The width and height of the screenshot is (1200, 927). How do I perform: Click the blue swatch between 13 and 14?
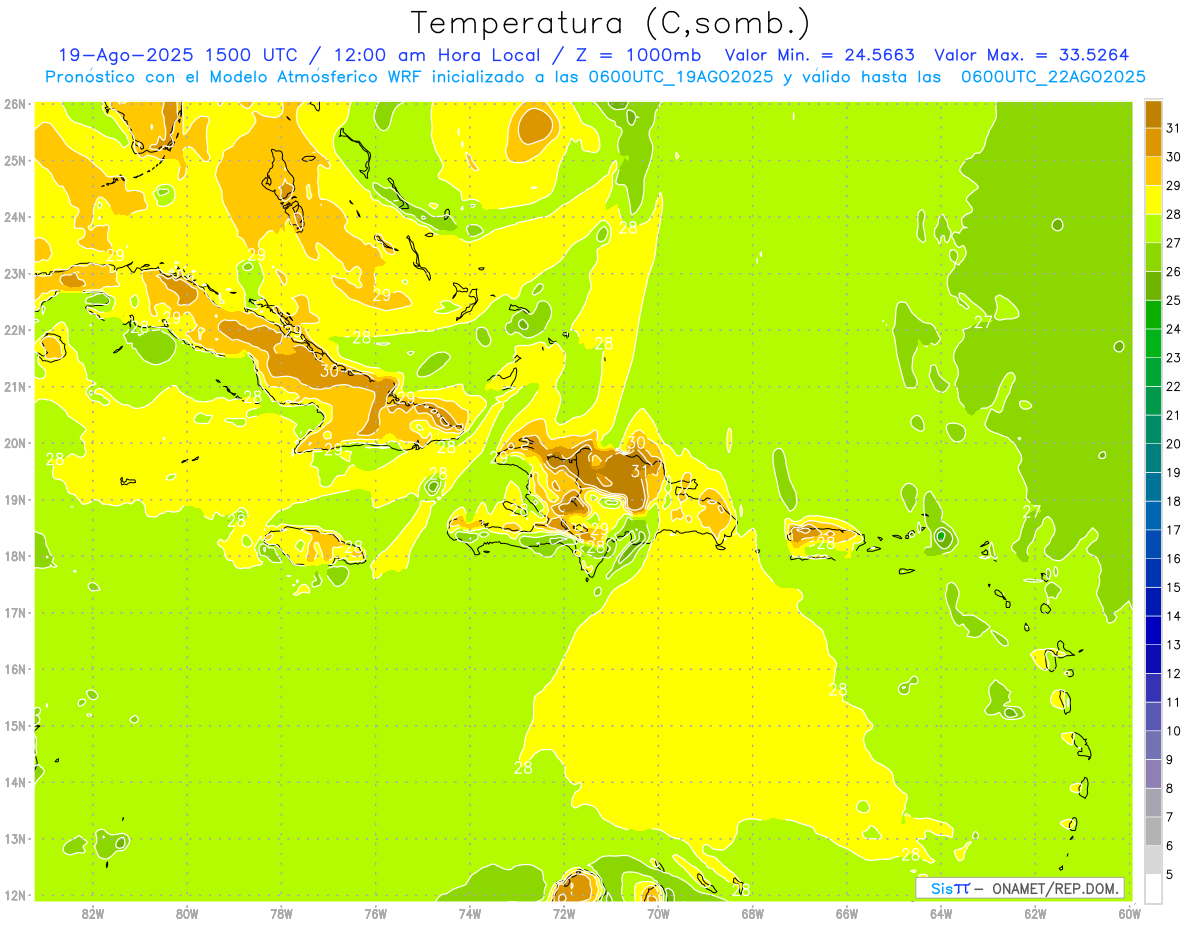pos(1153,631)
